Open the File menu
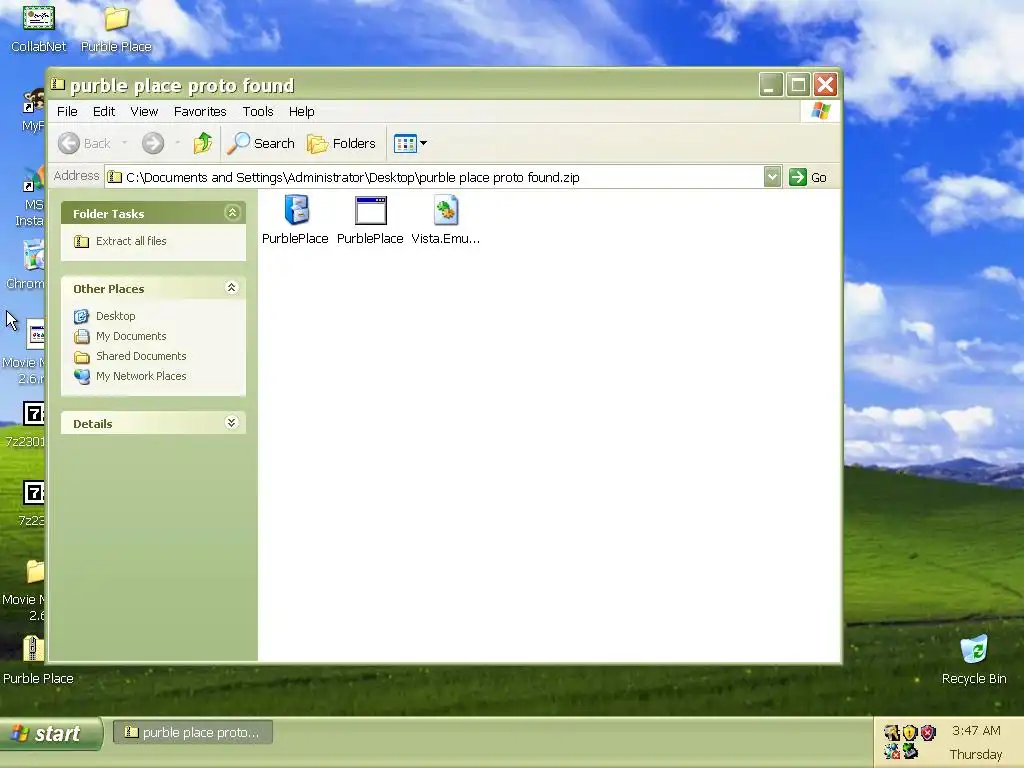The height and width of the screenshot is (768, 1024). (x=67, y=112)
